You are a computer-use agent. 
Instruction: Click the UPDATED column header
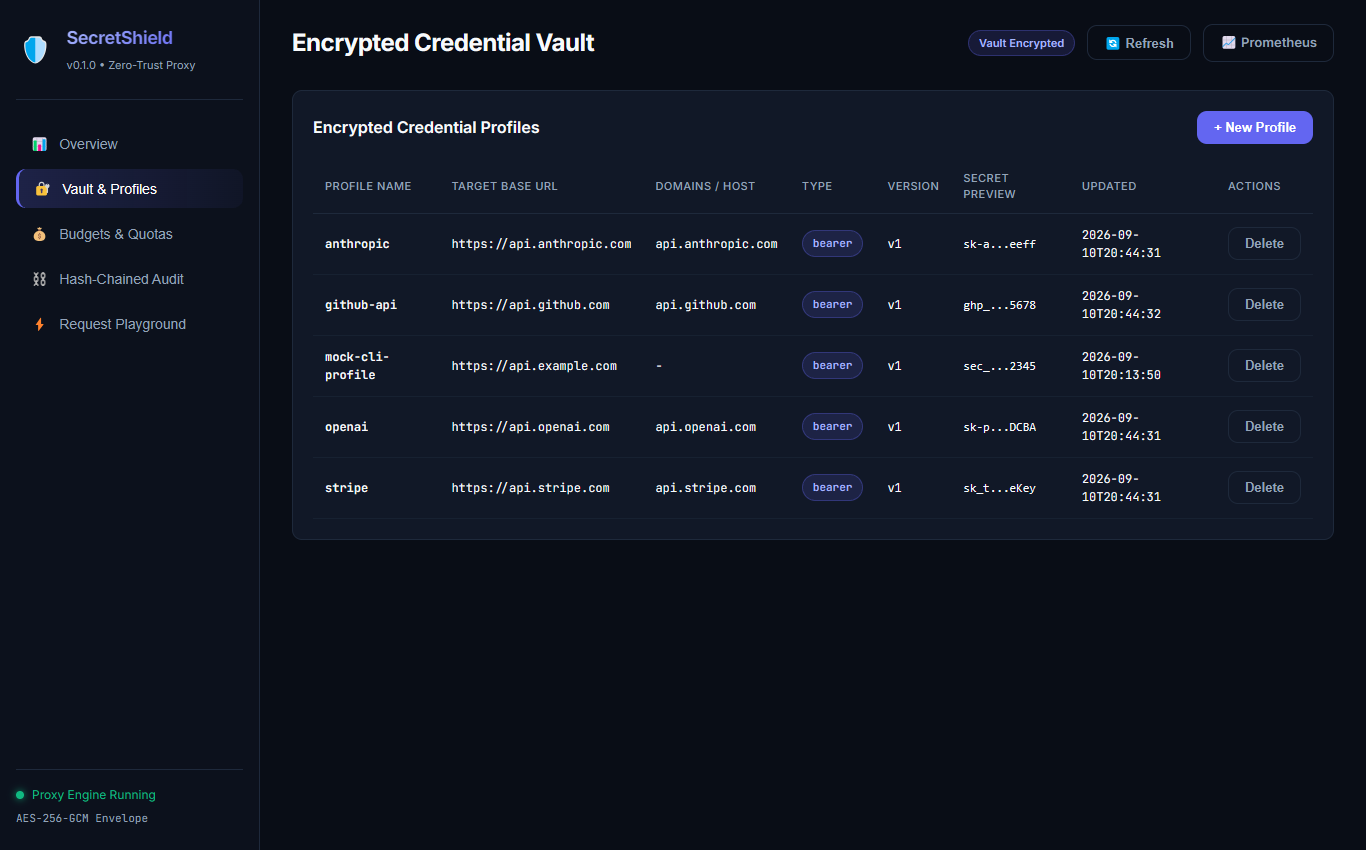(1109, 186)
